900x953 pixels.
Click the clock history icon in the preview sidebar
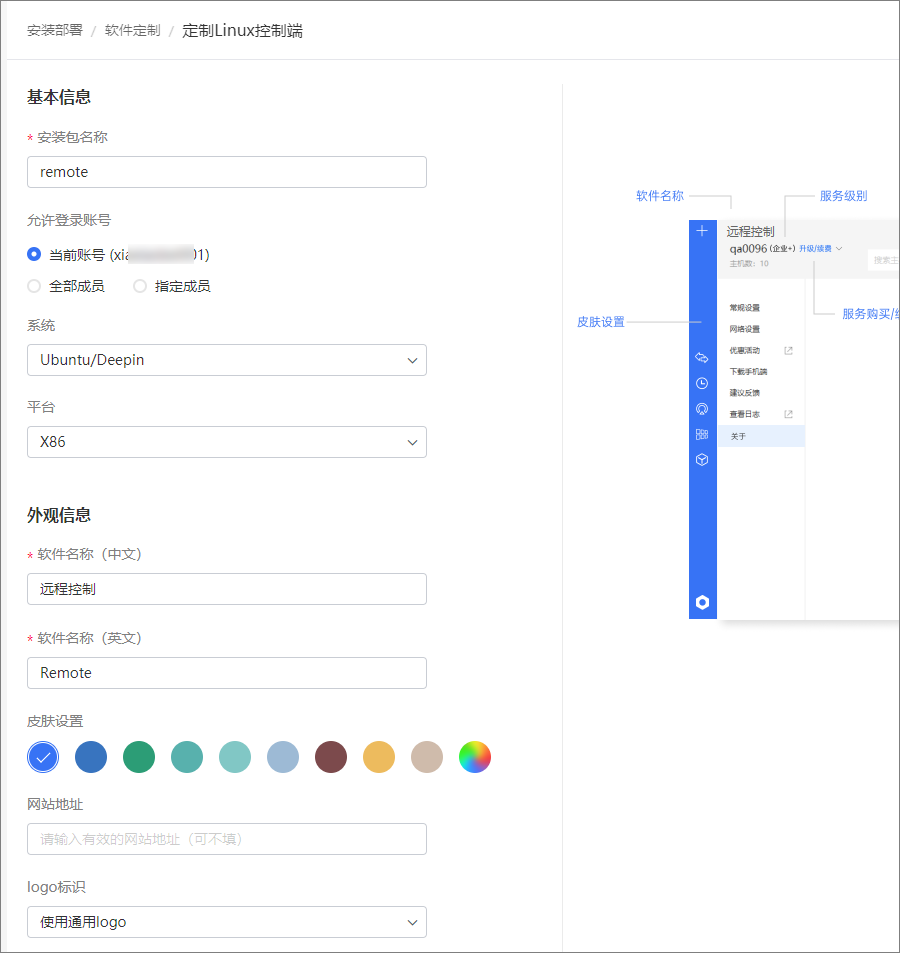click(x=702, y=383)
